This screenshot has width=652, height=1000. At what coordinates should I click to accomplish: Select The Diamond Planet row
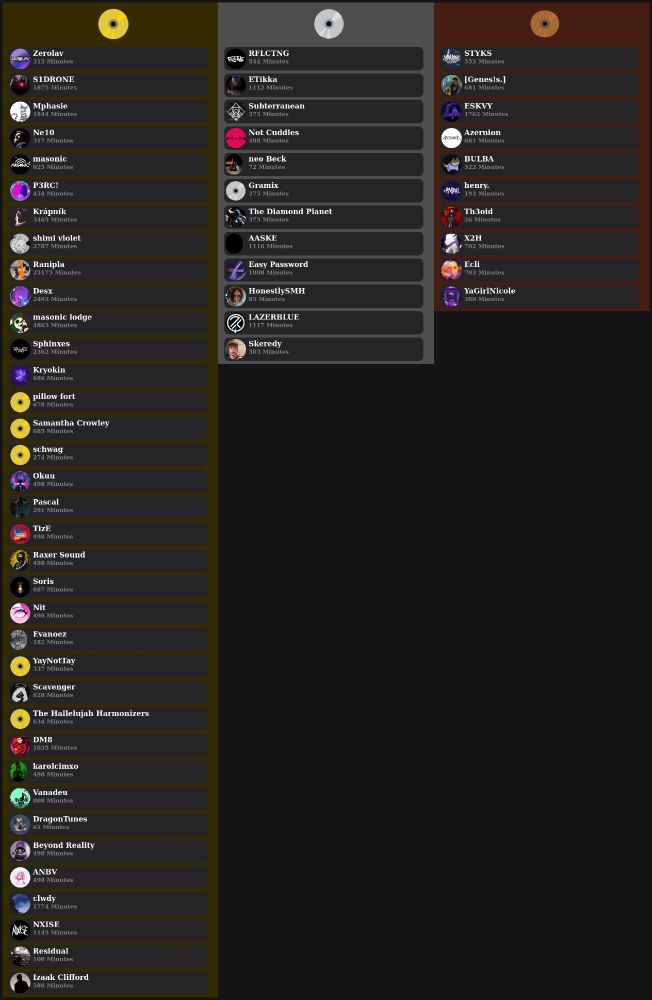click(324, 217)
